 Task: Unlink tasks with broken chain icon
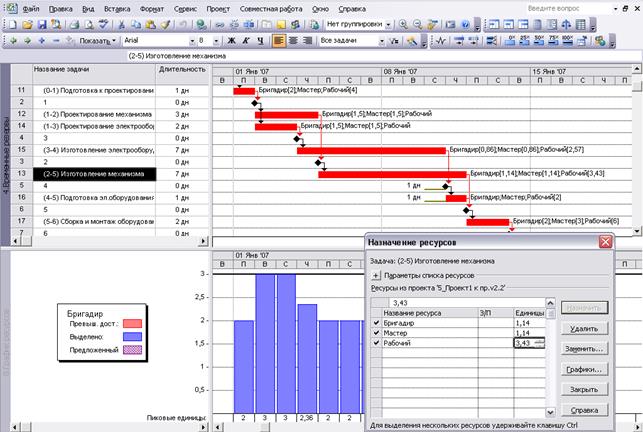[234, 25]
